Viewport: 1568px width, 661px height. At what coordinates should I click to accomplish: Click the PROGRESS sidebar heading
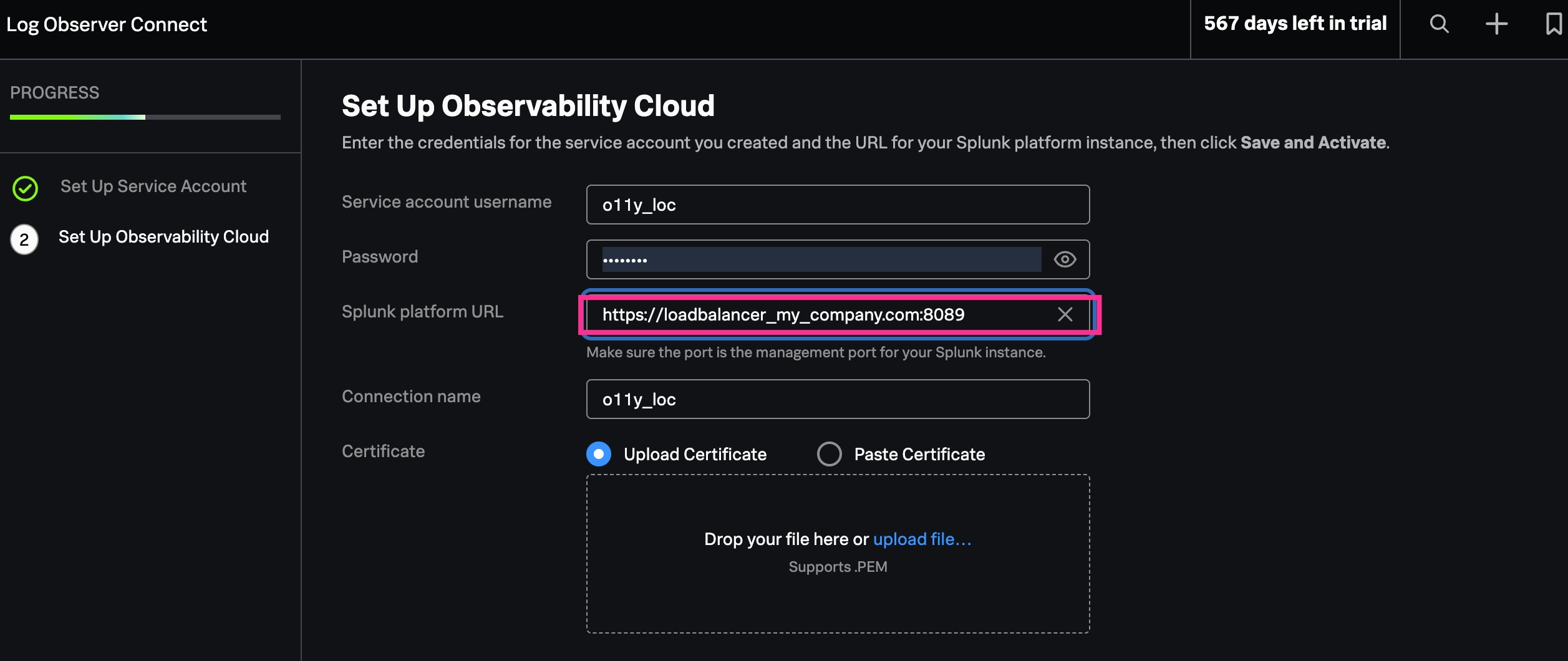pos(55,92)
